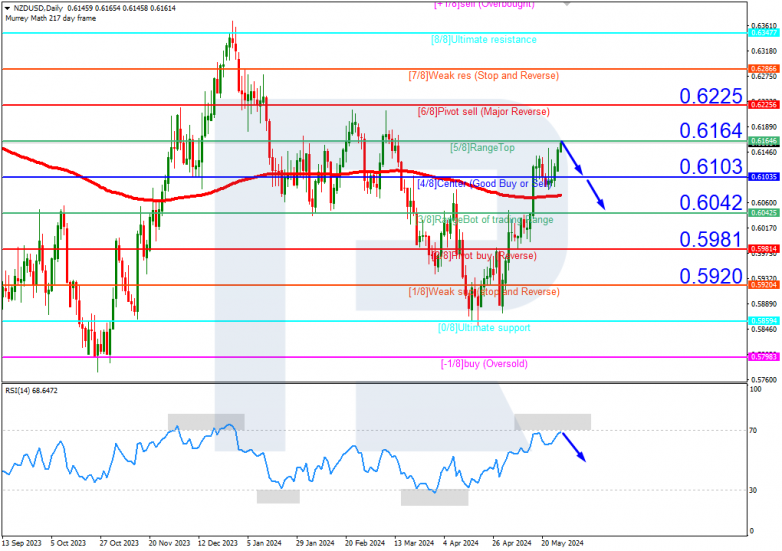Image resolution: width=782 pixels, height=551 pixels.
Task: Select the NZDUSD,Daily chart title text
Action: [x=38, y=8]
